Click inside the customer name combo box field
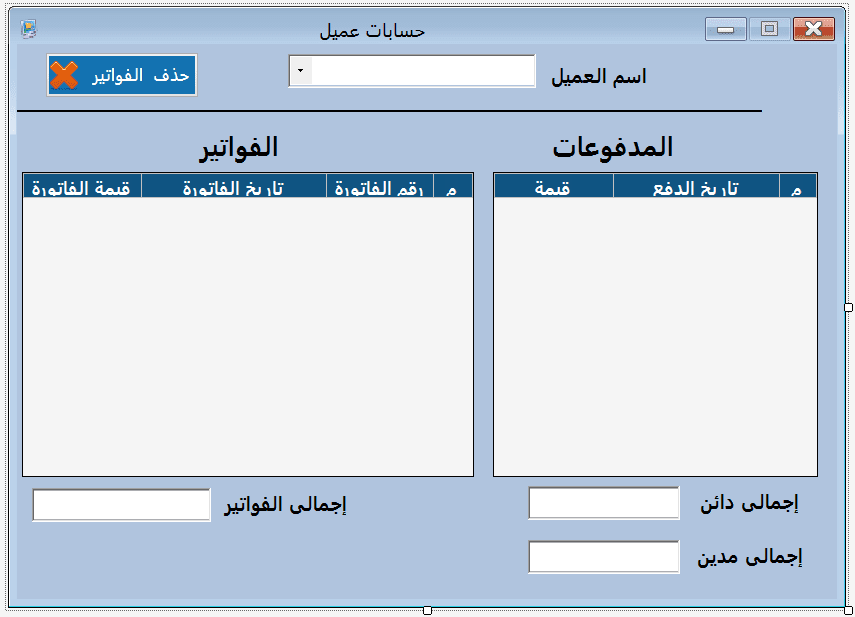 (412, 71)
